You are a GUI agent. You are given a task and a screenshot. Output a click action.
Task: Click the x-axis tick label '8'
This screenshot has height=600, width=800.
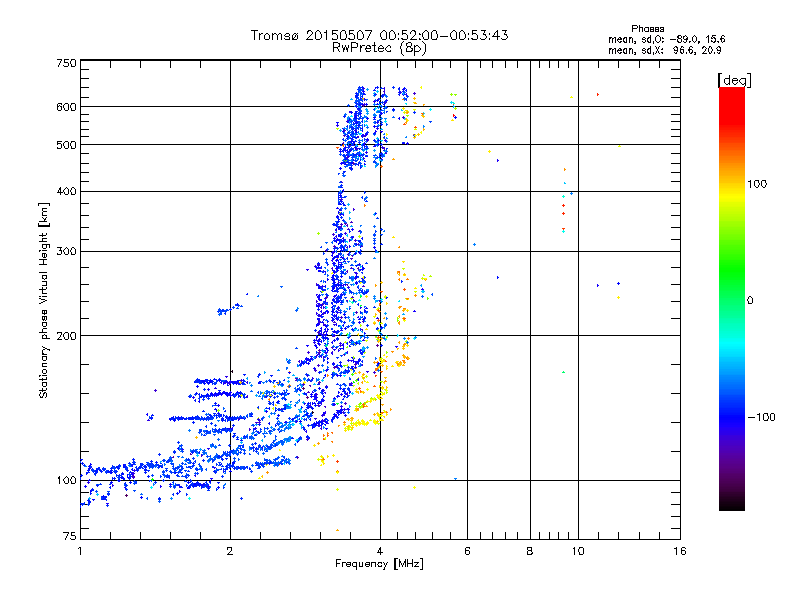tap(530, 551)
